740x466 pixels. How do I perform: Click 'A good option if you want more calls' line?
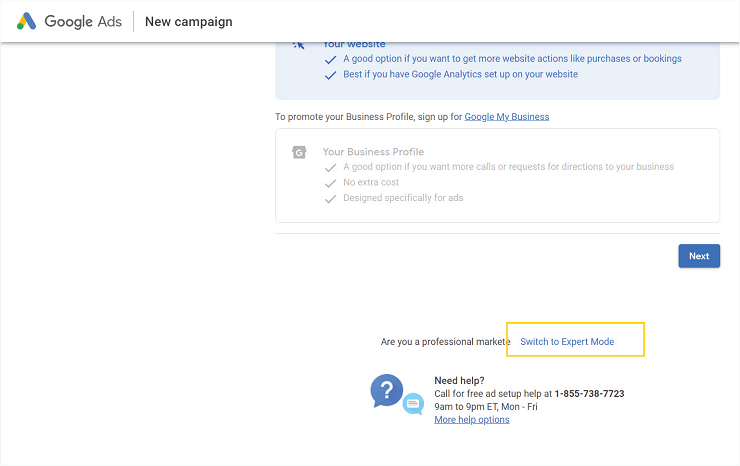pyautogui.click(x=508, y=167)
